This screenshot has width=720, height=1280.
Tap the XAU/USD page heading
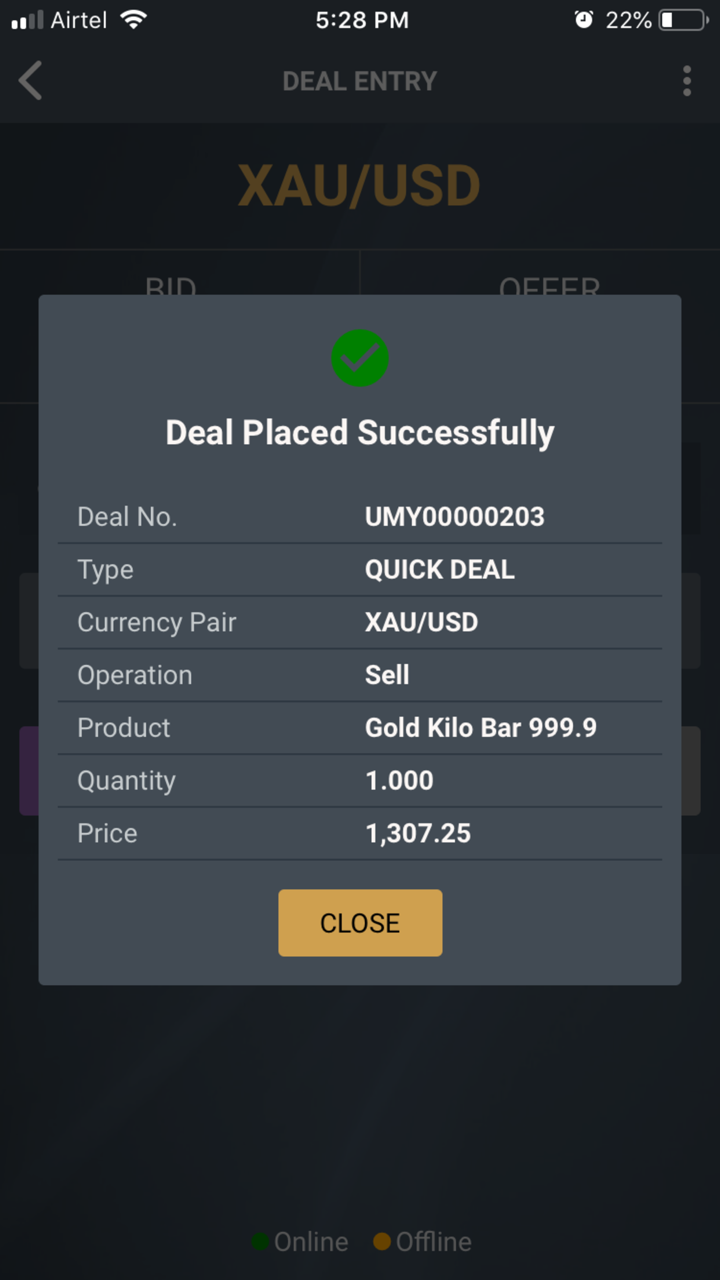360,187
